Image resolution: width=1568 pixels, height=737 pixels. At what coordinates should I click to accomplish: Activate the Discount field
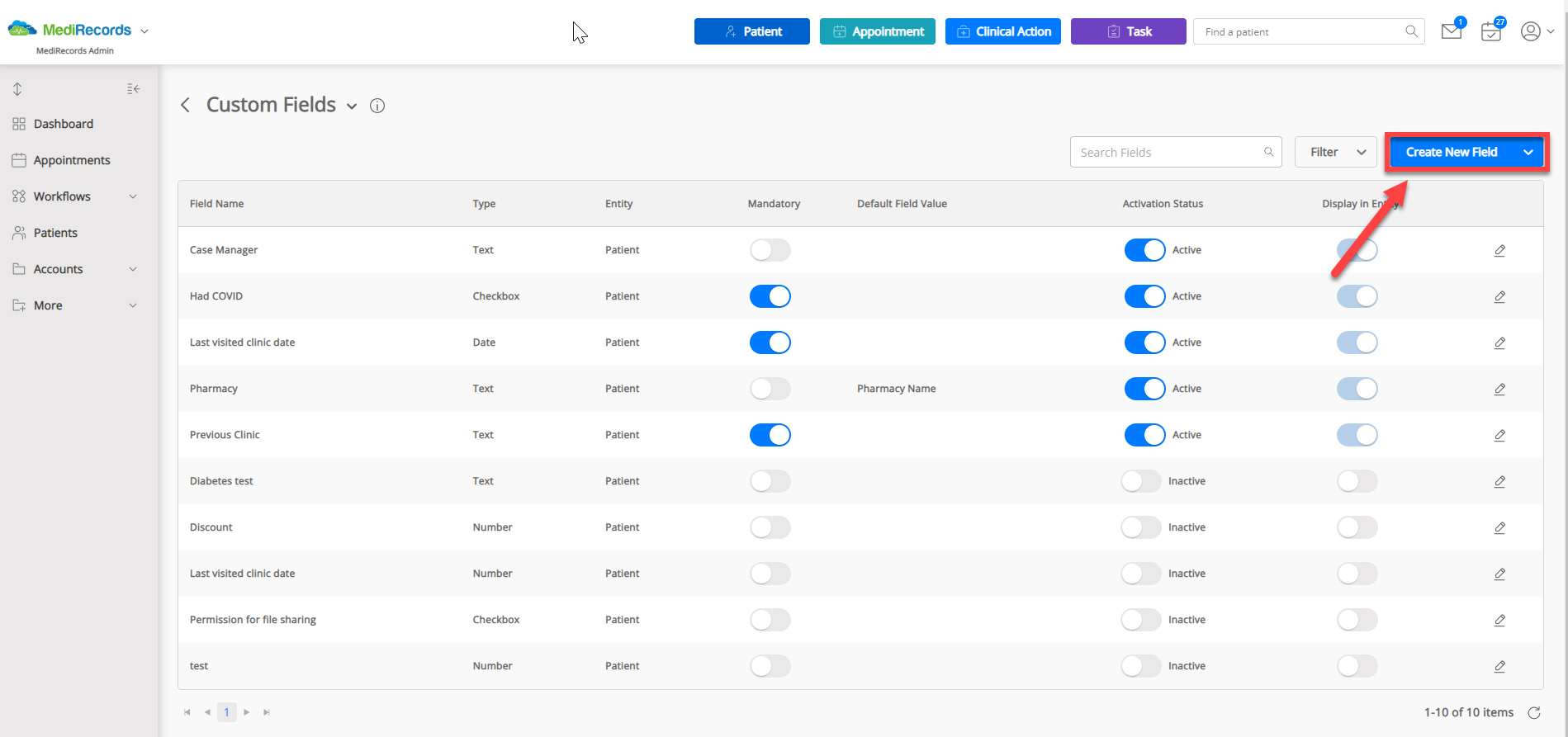1141,527
